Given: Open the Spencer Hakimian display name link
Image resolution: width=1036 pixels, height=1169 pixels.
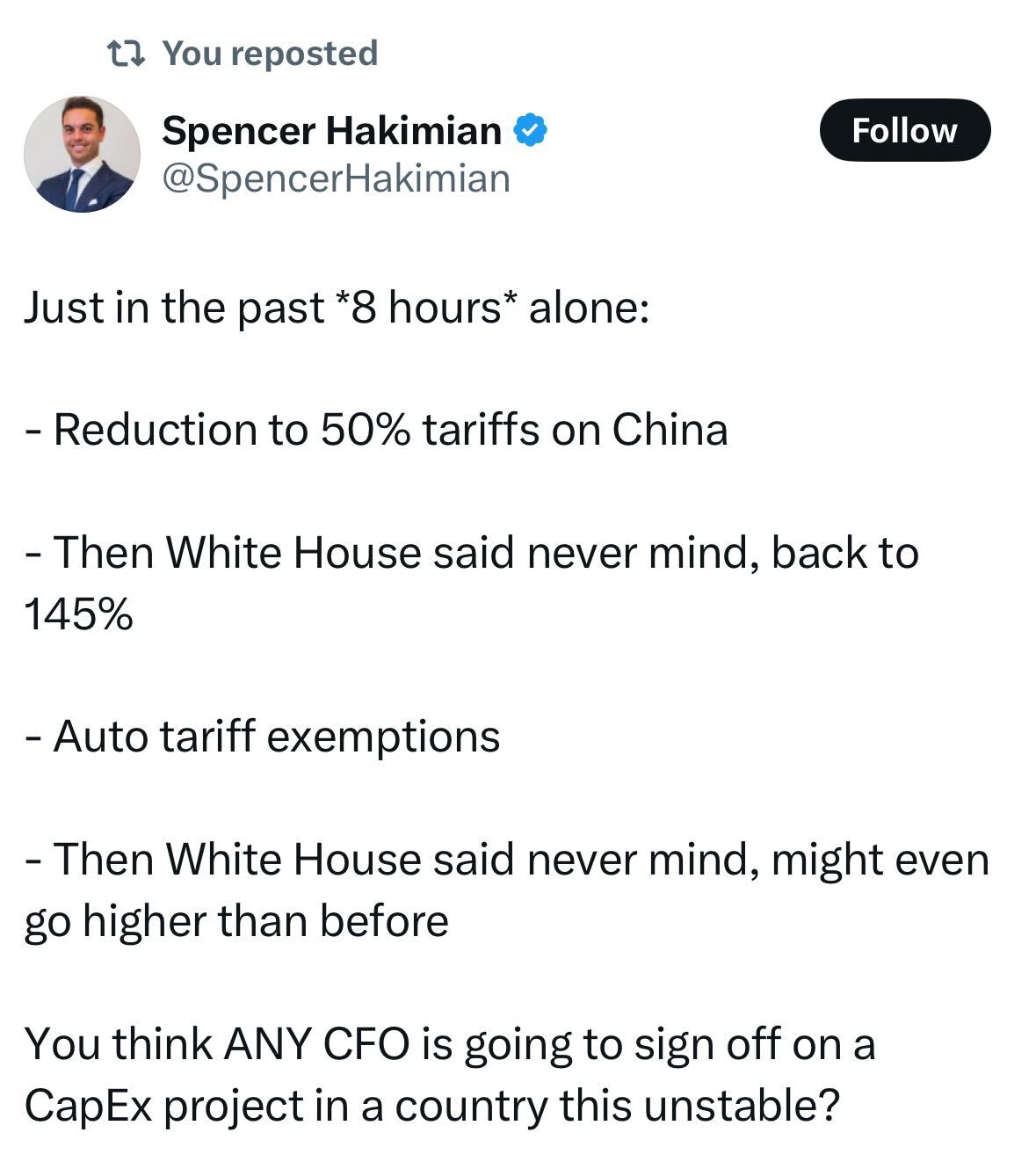Looking at the screenshot, I should coord(331,131).
